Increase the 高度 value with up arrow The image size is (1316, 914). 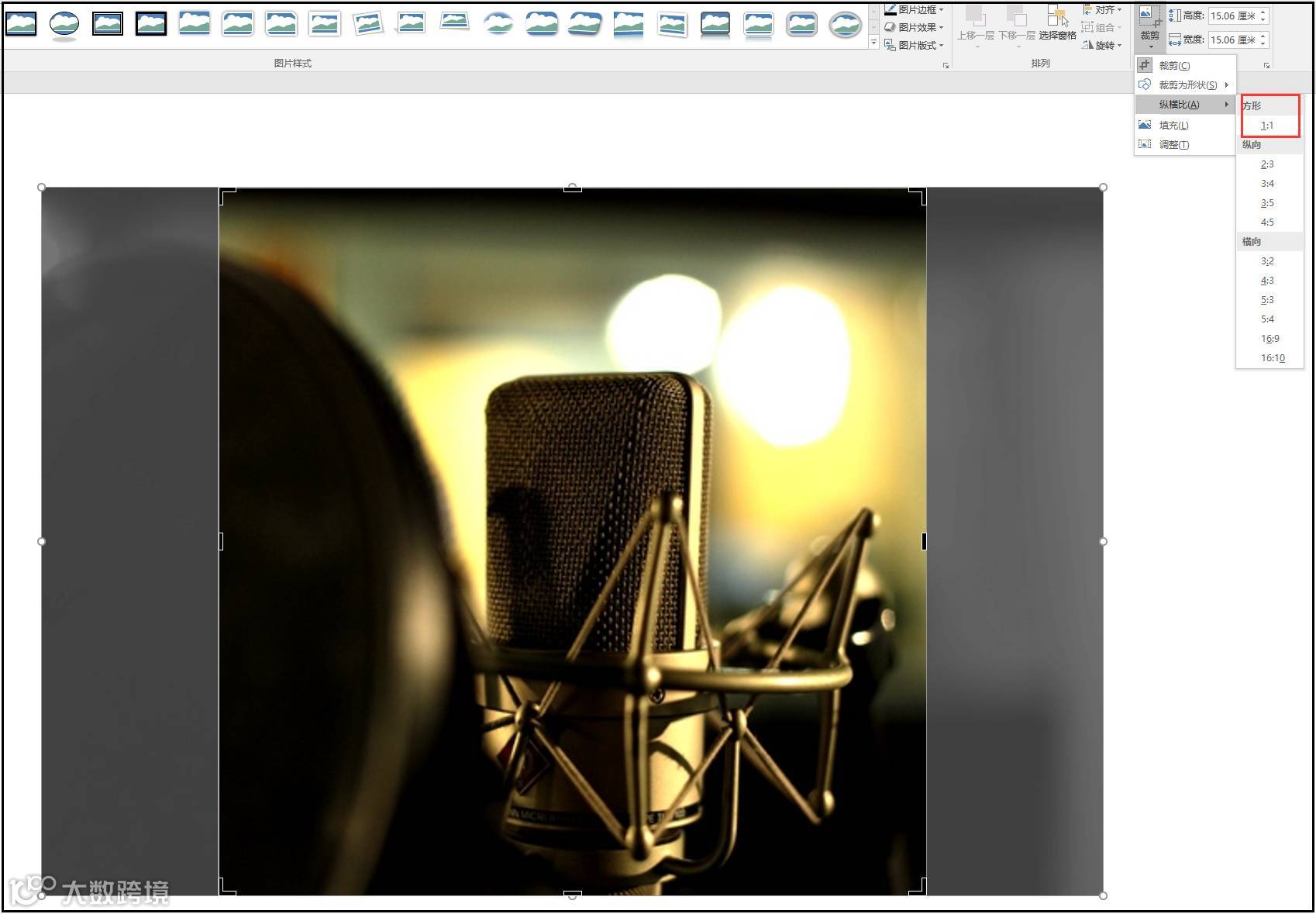pyautogui.click(x=1263, y=12)
